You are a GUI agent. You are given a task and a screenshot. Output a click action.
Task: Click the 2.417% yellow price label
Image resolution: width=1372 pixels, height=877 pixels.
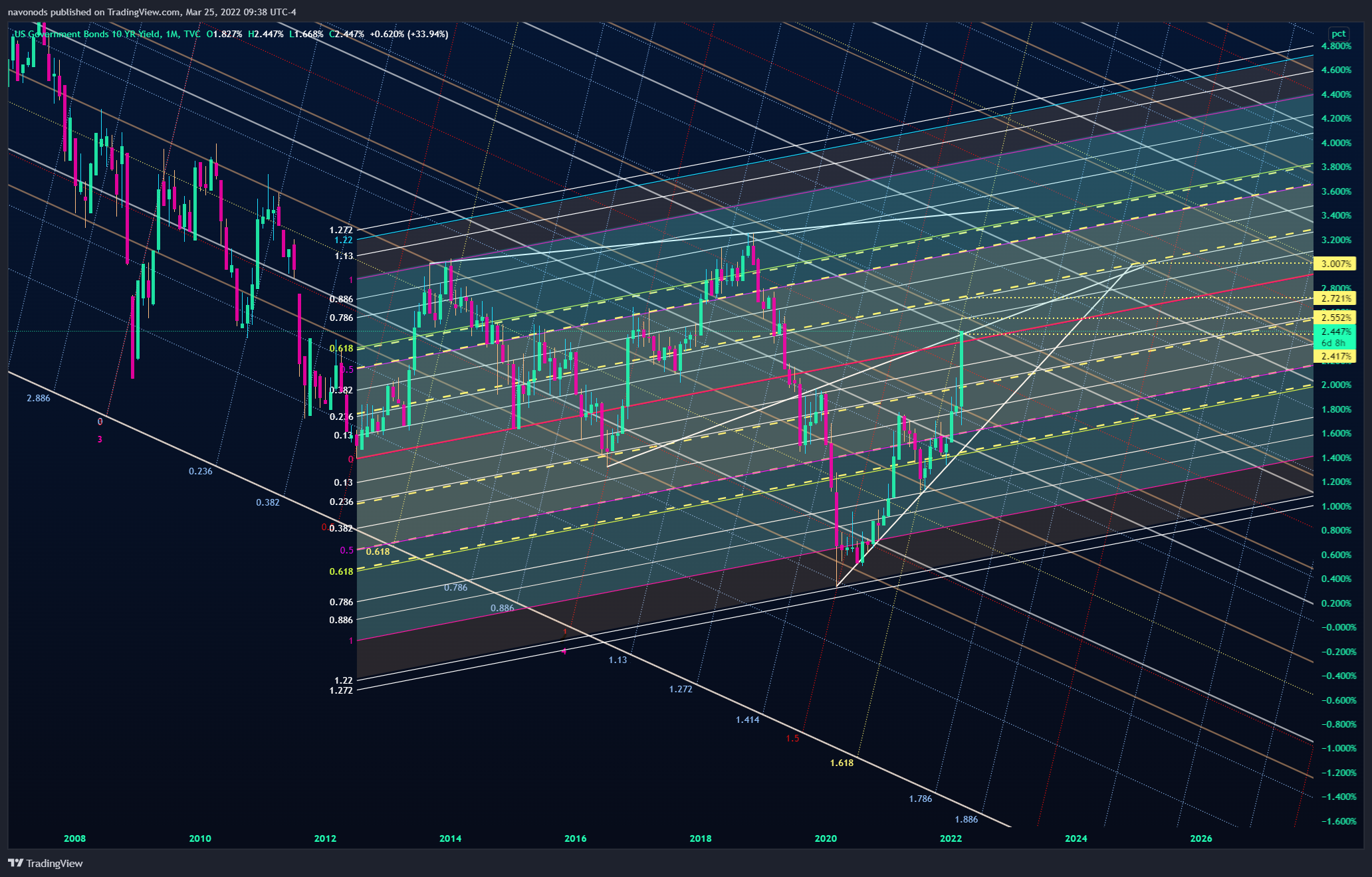pos(1335,357)
